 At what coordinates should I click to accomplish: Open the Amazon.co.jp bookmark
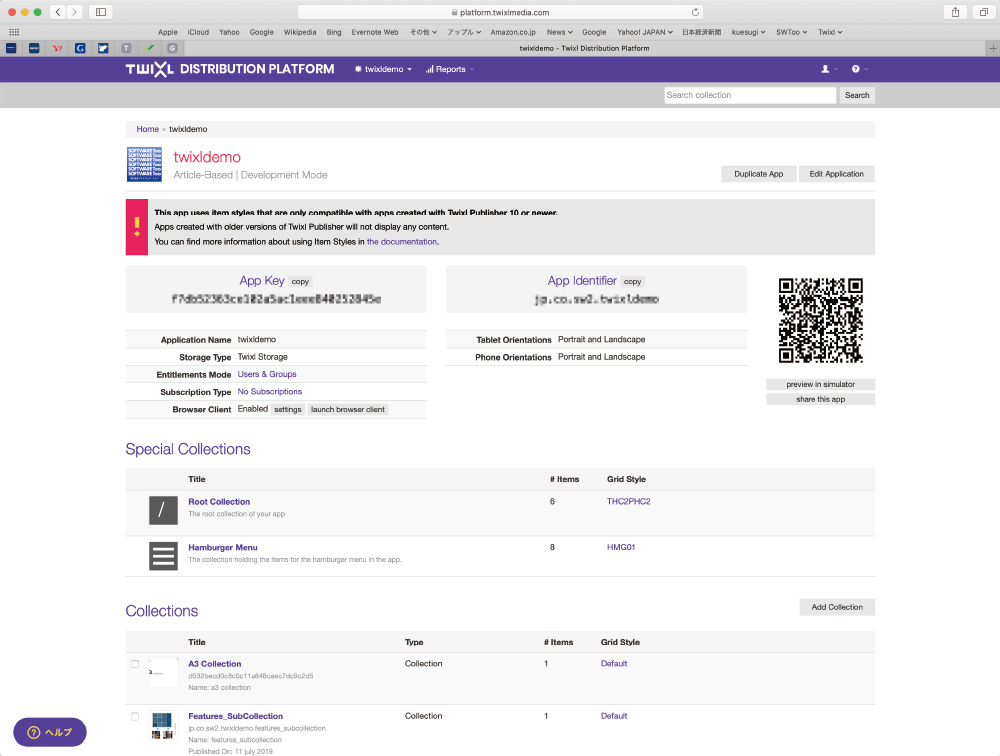513,32
